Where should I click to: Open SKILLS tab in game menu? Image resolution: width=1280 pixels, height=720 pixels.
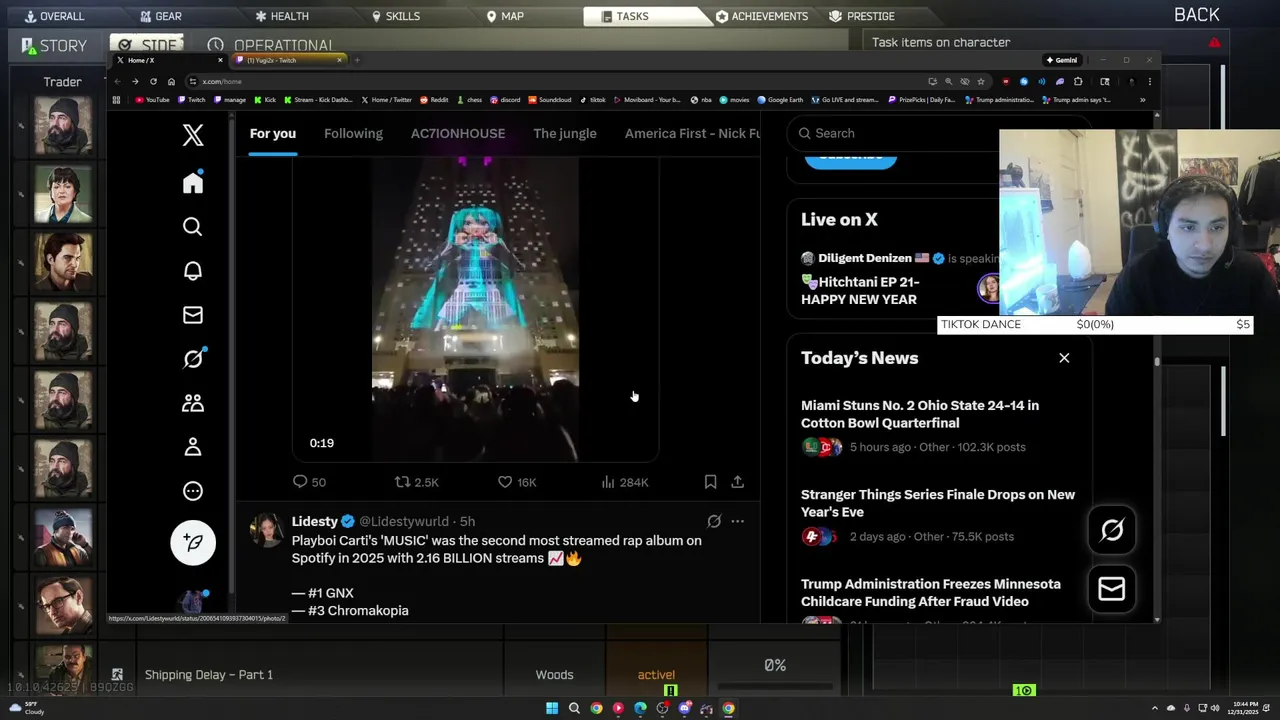395,16
